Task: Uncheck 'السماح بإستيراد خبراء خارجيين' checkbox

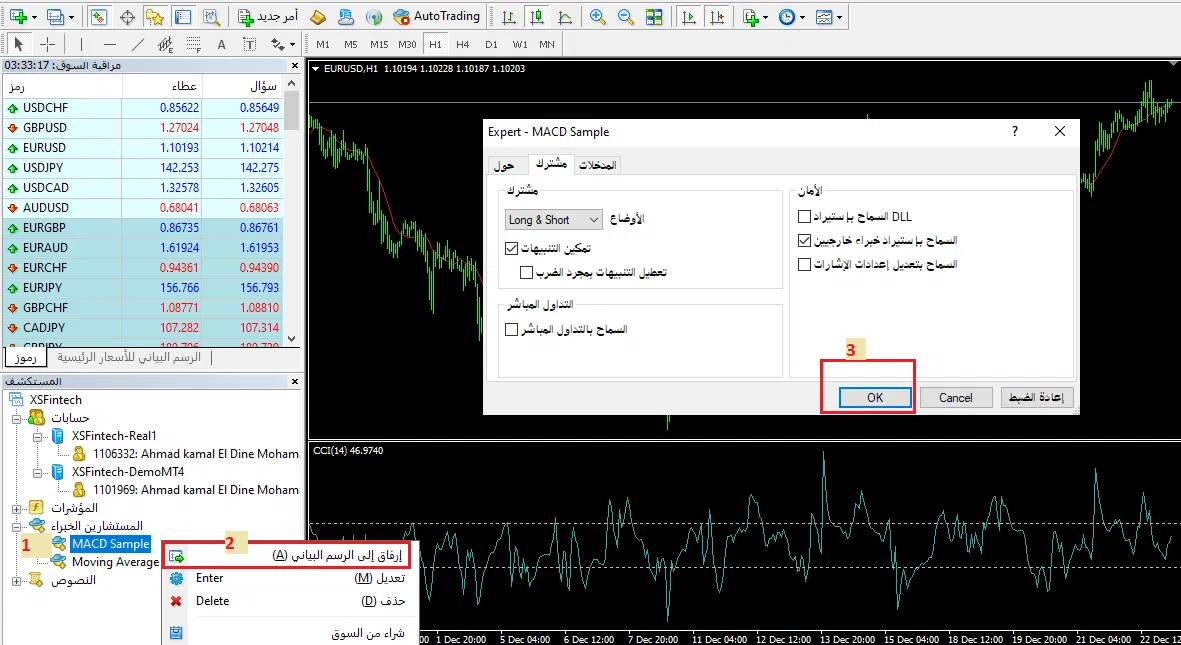Action: coord(804,240)
